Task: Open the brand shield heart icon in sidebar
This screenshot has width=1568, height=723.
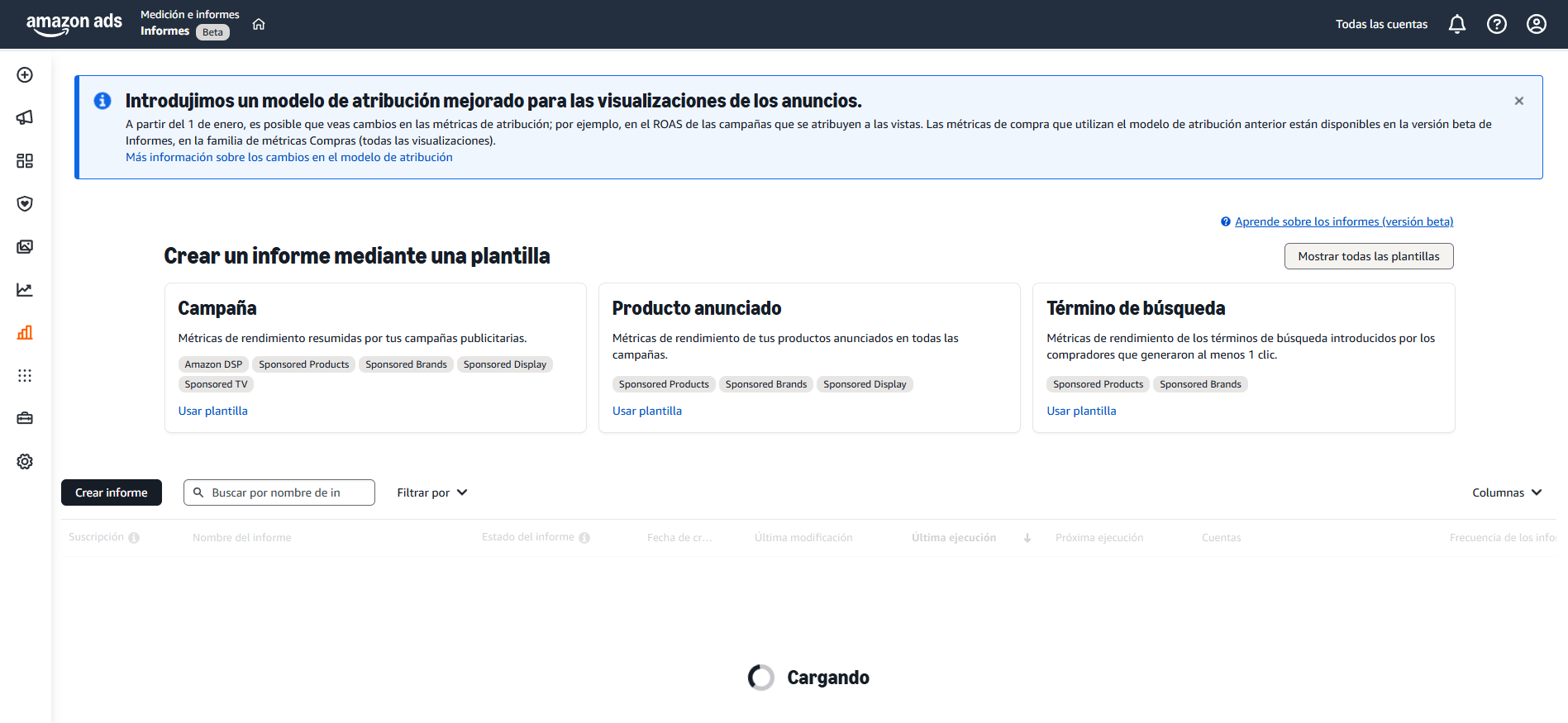Action: point(25,204)
